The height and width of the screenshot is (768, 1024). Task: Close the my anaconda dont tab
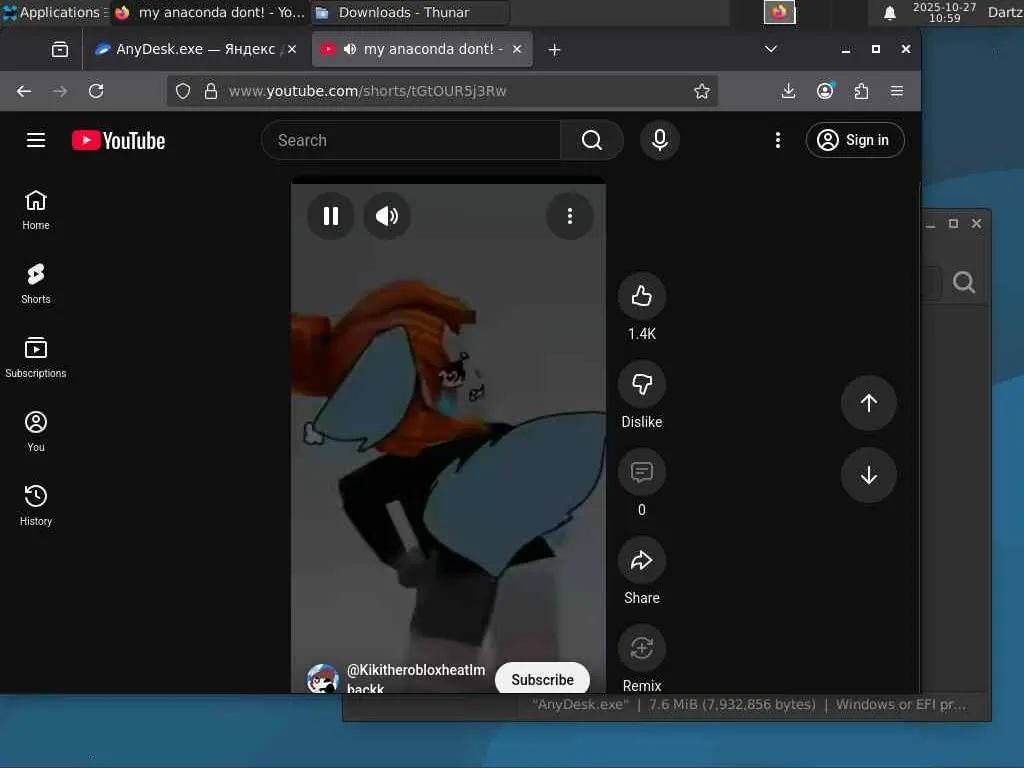point(517,49)
